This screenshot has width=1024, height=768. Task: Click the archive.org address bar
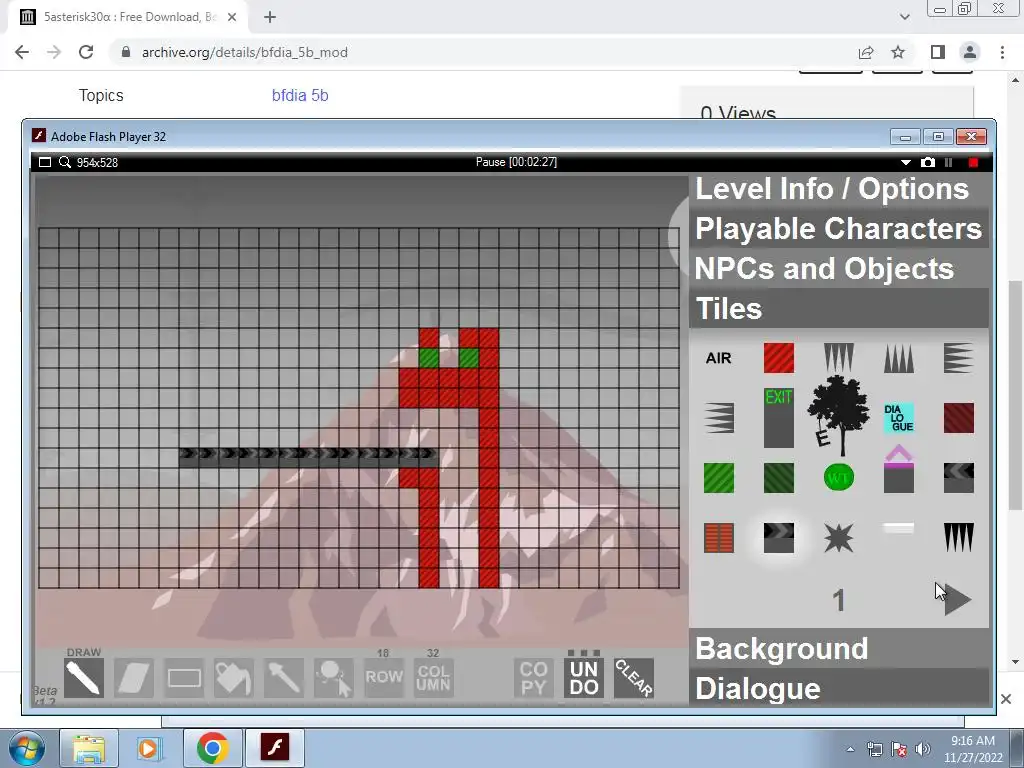[483, 52]
